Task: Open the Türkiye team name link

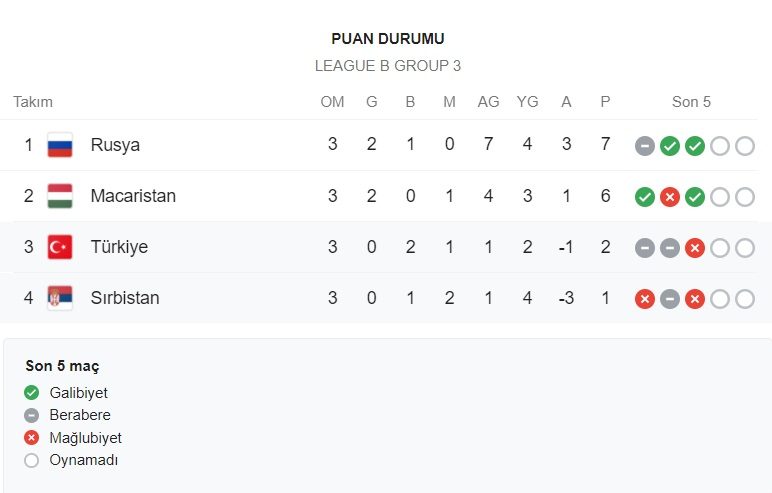Action: pyautogui.click(x=119, y=247)
